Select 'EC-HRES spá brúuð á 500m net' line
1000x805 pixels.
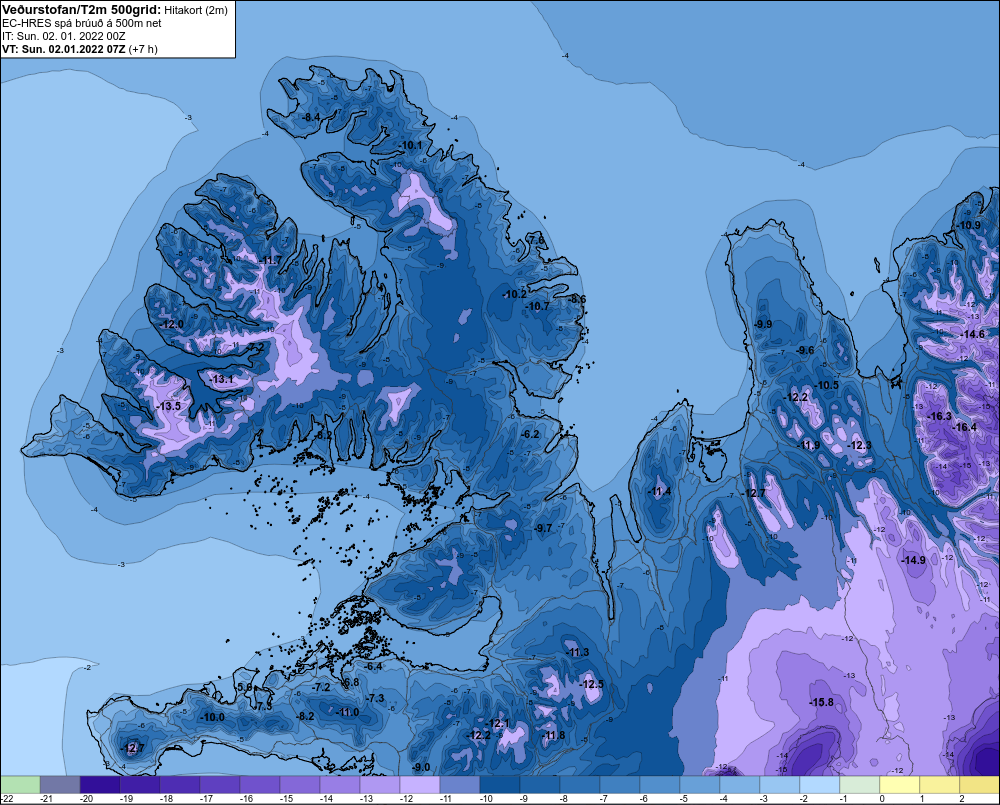point(82,24)
